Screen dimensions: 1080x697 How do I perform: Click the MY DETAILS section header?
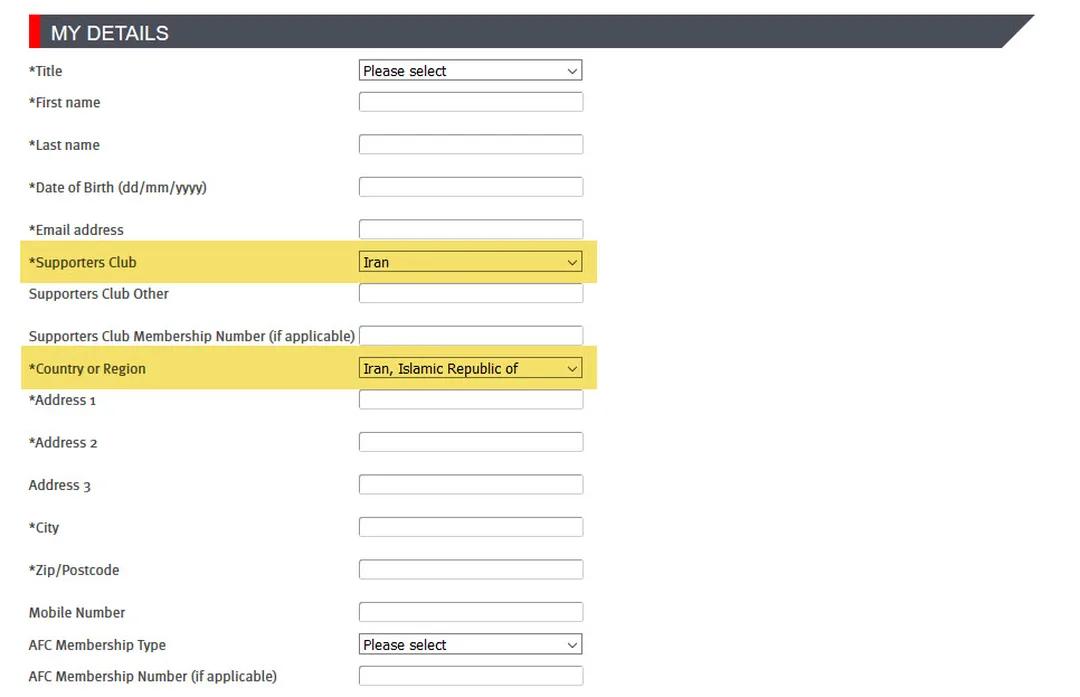(531, 32)
